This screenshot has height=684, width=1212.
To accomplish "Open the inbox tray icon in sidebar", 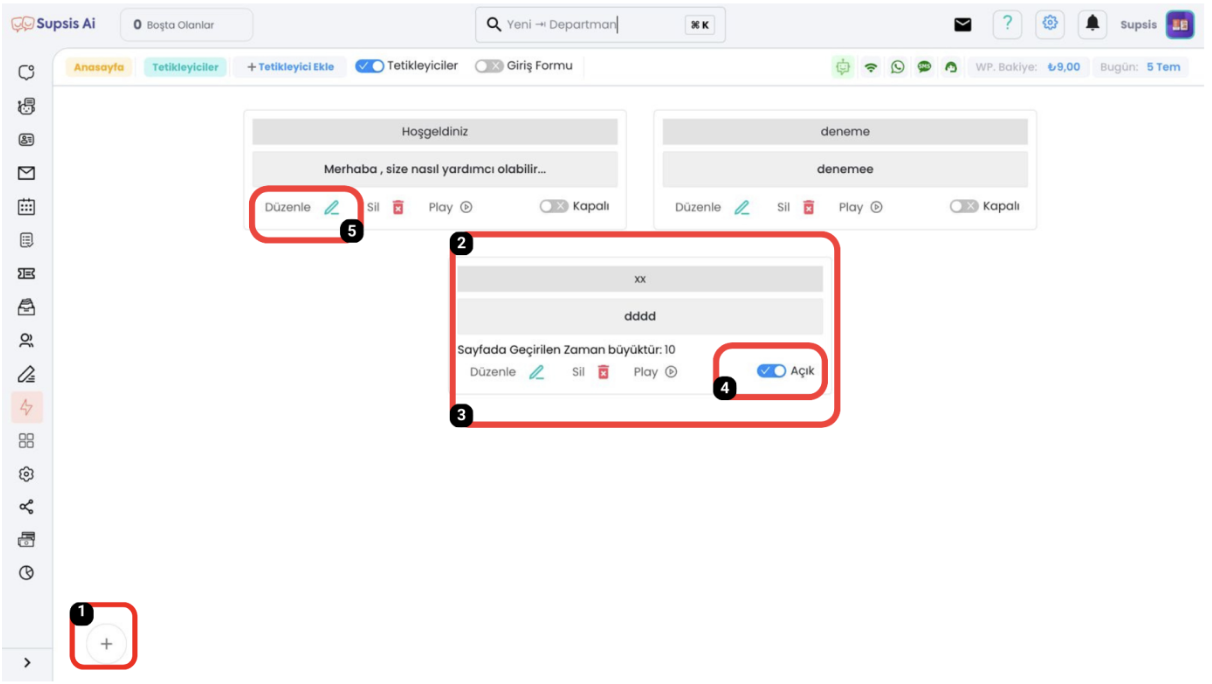I will pyautogui.click(x=27, y=307).
